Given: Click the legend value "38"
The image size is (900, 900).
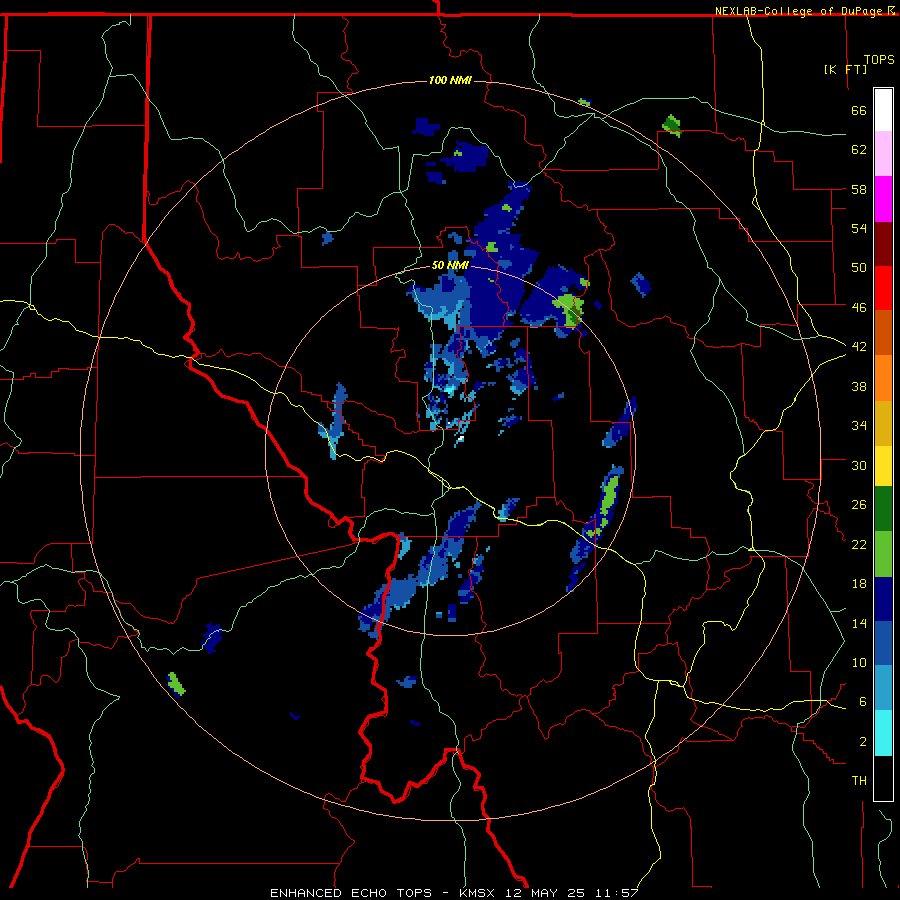Looking at the screenshot, I should (x=859, y=386).
